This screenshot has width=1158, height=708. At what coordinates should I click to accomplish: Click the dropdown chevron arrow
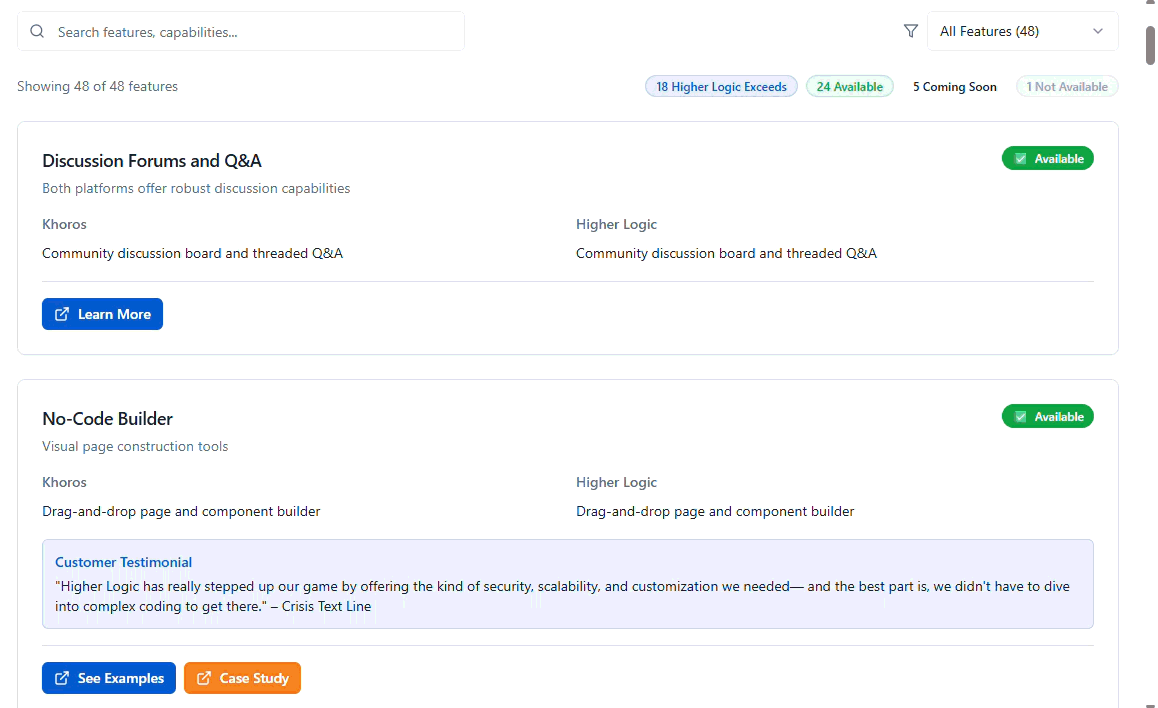1098,32
